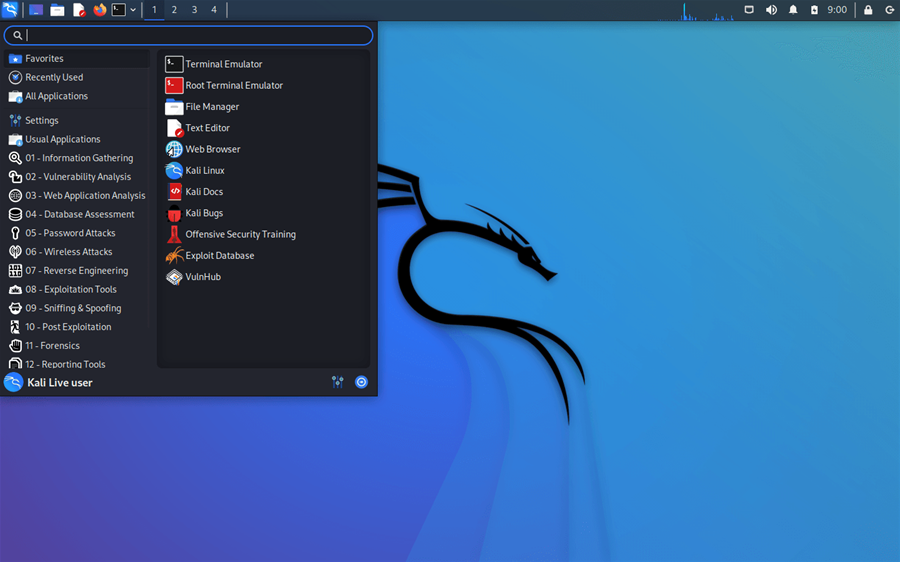Image resolution: width=900 pixels, height=562 pixels.
Task: Open 03 - Web Application Analysis category
Action: 77,195
